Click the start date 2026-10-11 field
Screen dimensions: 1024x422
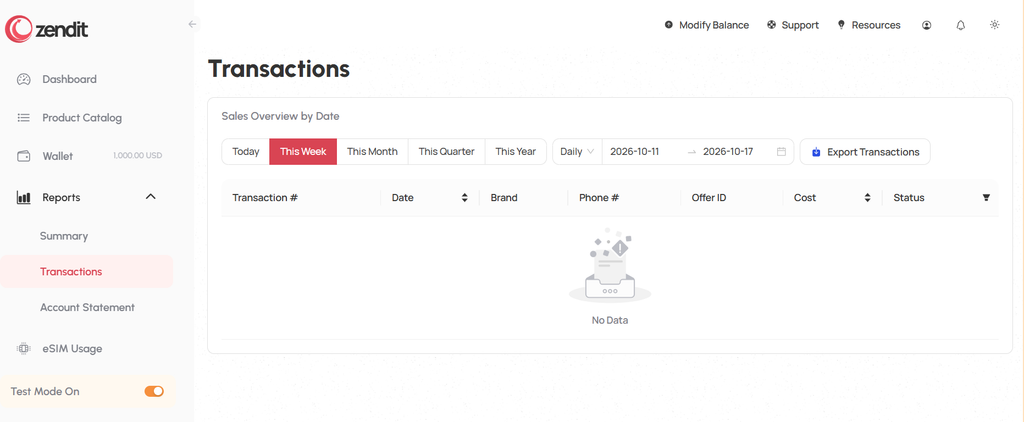(x=635, y=152)
